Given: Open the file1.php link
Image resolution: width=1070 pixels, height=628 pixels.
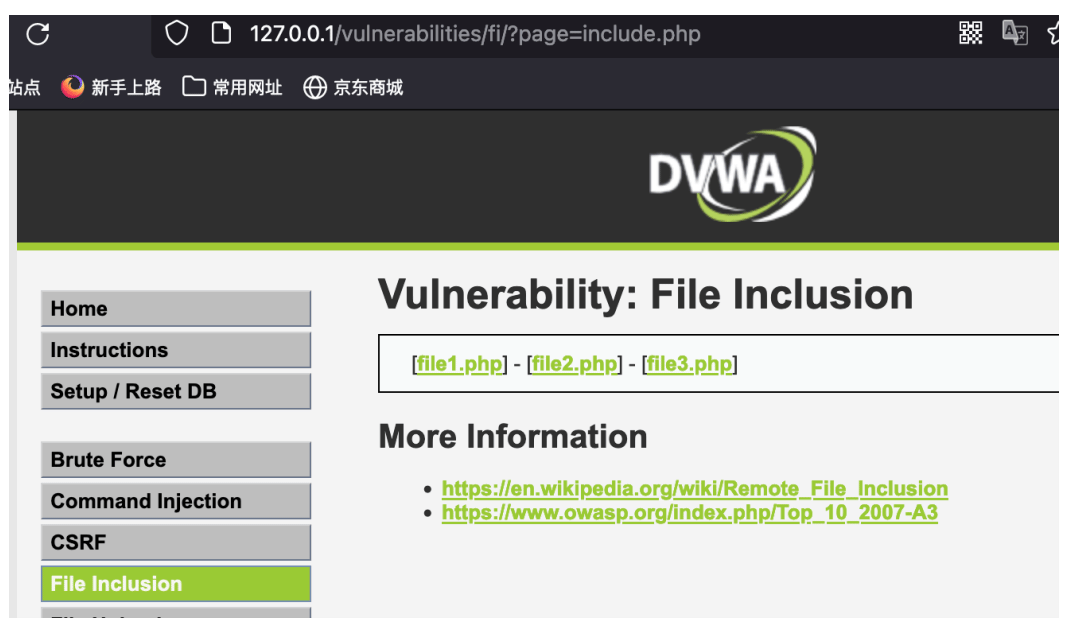Looking at the screenshot, I should [460, 364].
